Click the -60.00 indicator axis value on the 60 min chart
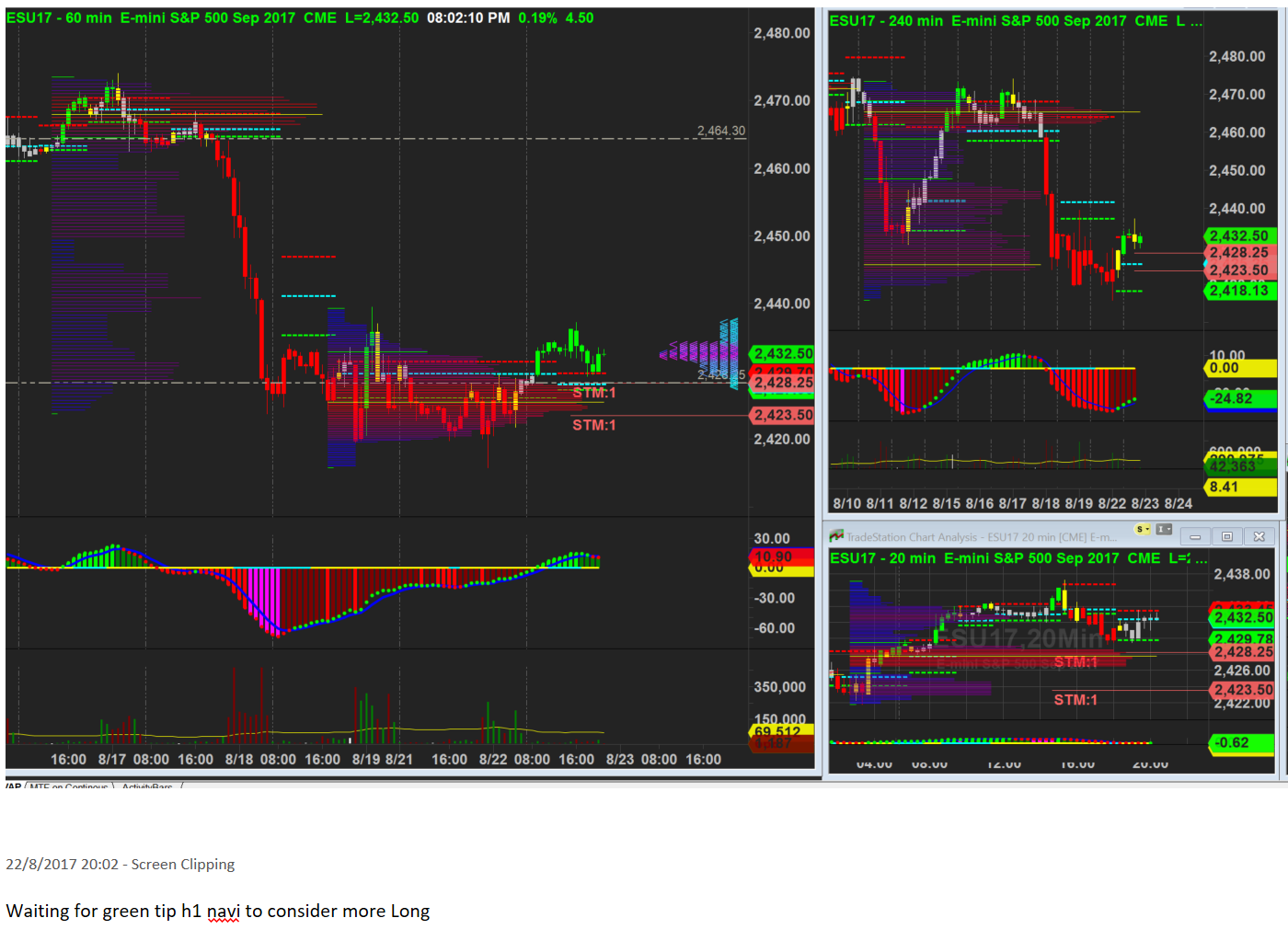The width and height of the screenshot is (1288, 941). (775, 628)
